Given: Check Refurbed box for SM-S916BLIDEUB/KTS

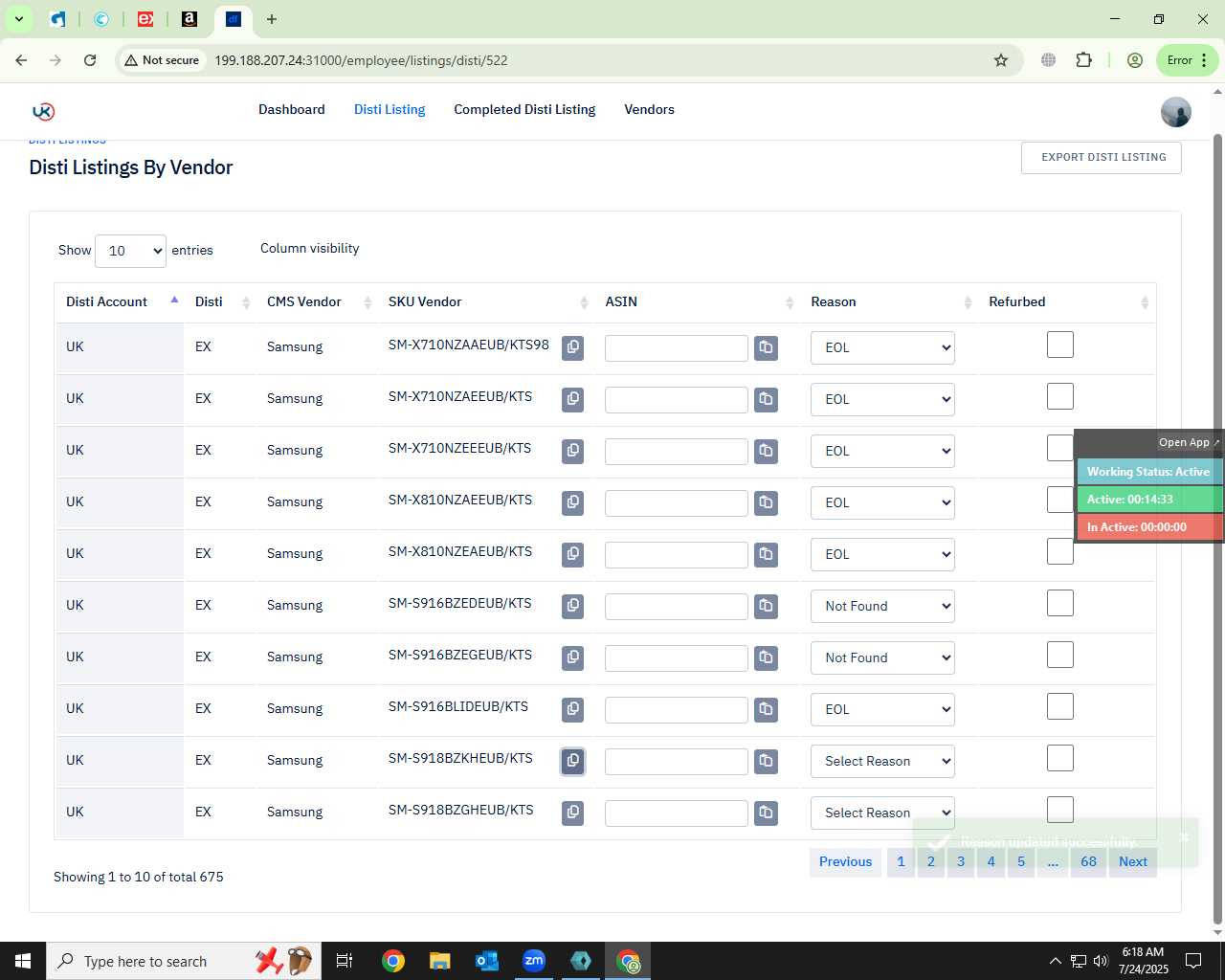Looking at the screenshot, I should 1060,706.
